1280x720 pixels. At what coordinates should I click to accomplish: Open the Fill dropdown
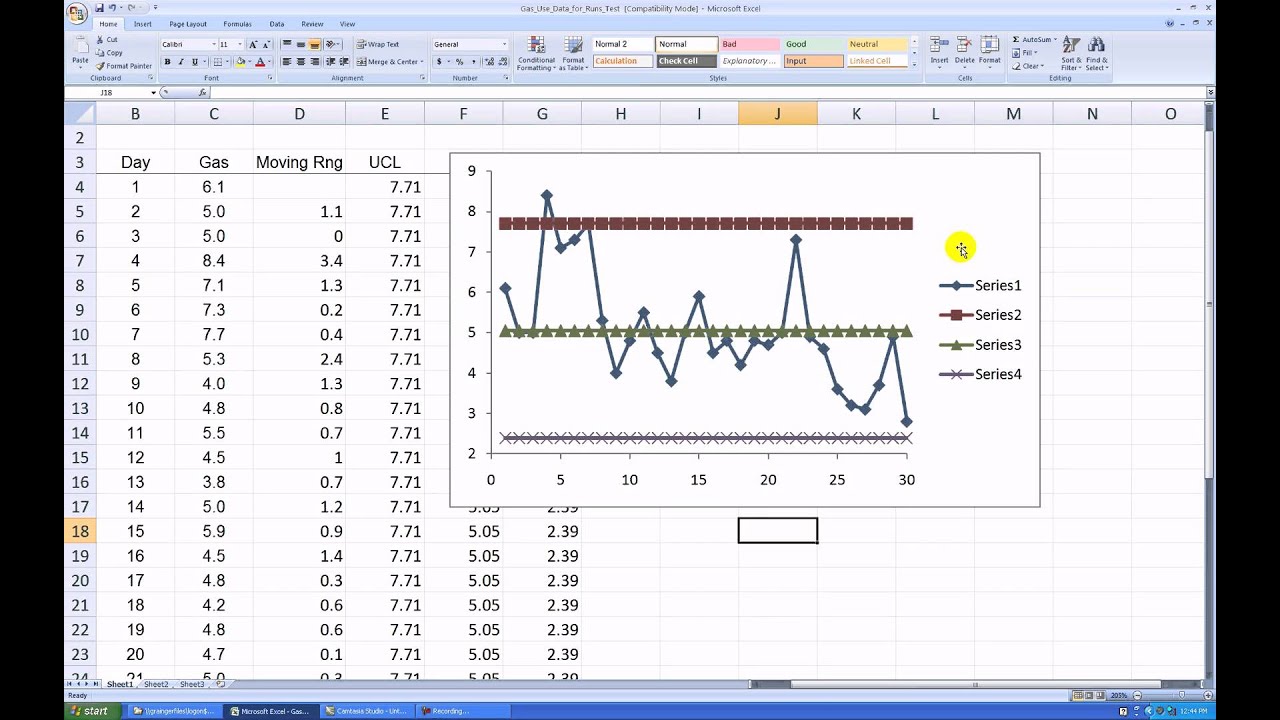1037,53
